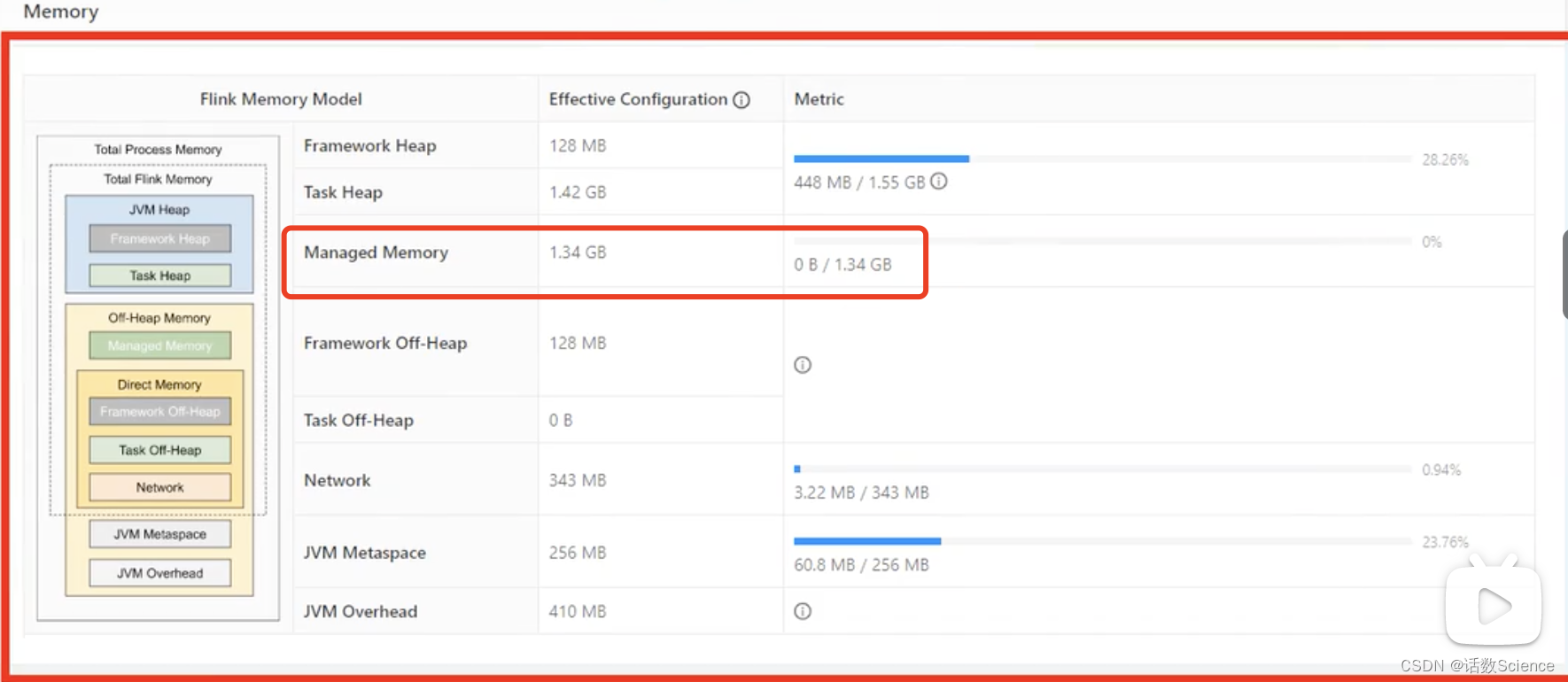
Task: Click the Total Flink Memory label
Action: pyautogui.click(x=159, y=179)
